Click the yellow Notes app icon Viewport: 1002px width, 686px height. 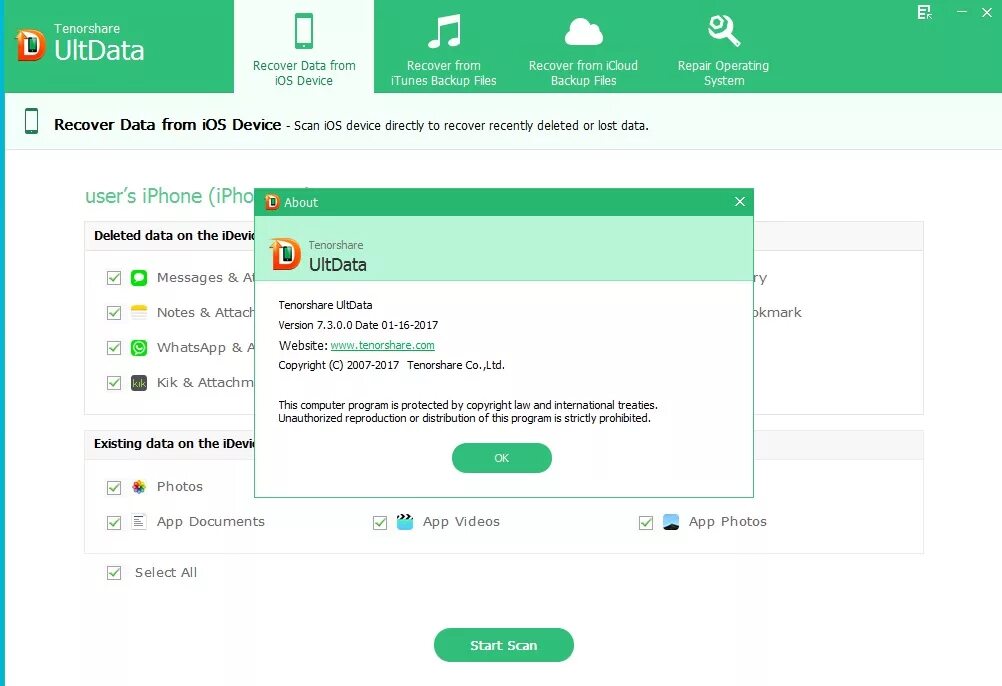click(x=139, y=312)
